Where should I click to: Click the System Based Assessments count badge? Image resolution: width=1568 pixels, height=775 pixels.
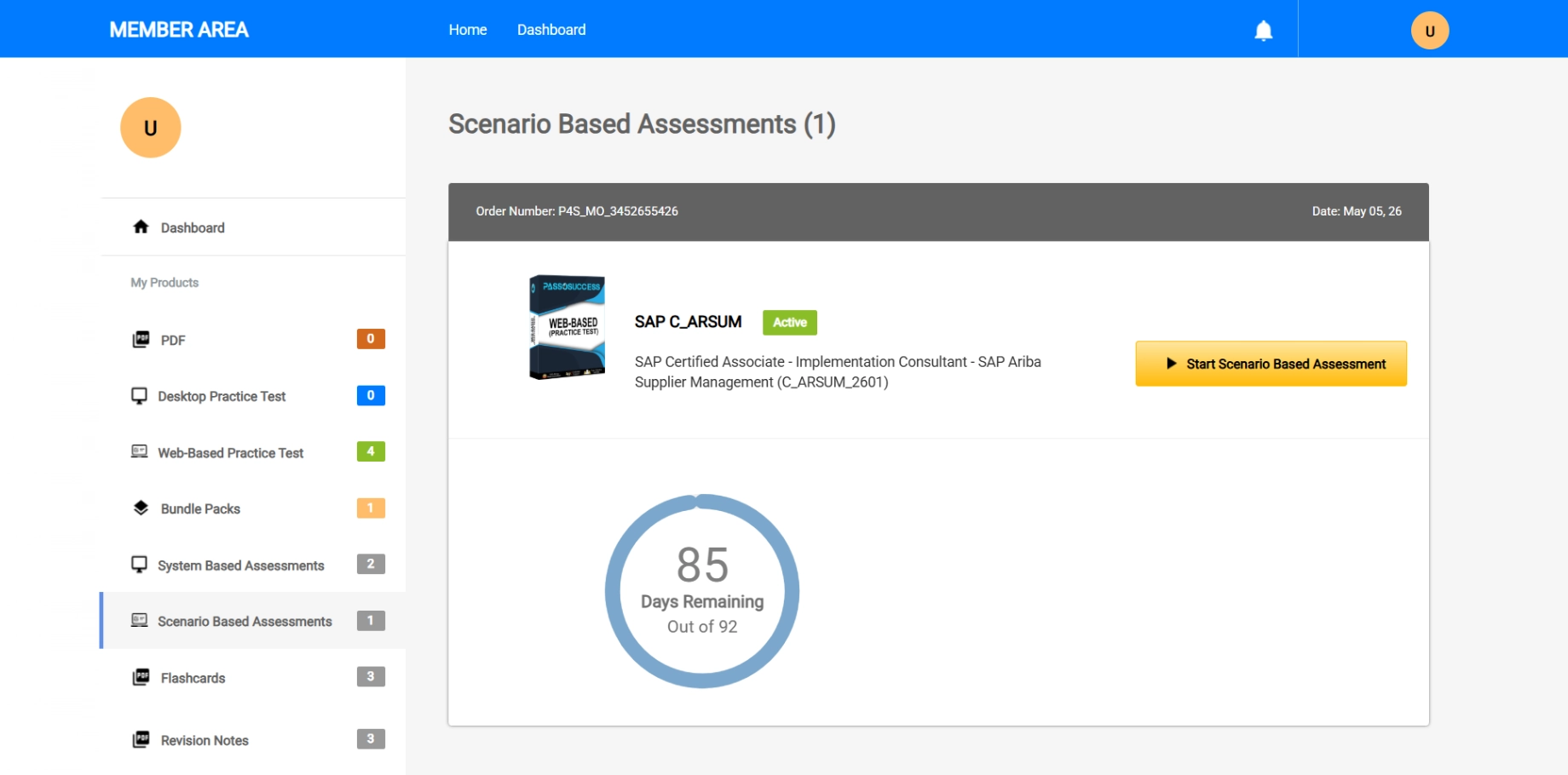pos(371,564)
